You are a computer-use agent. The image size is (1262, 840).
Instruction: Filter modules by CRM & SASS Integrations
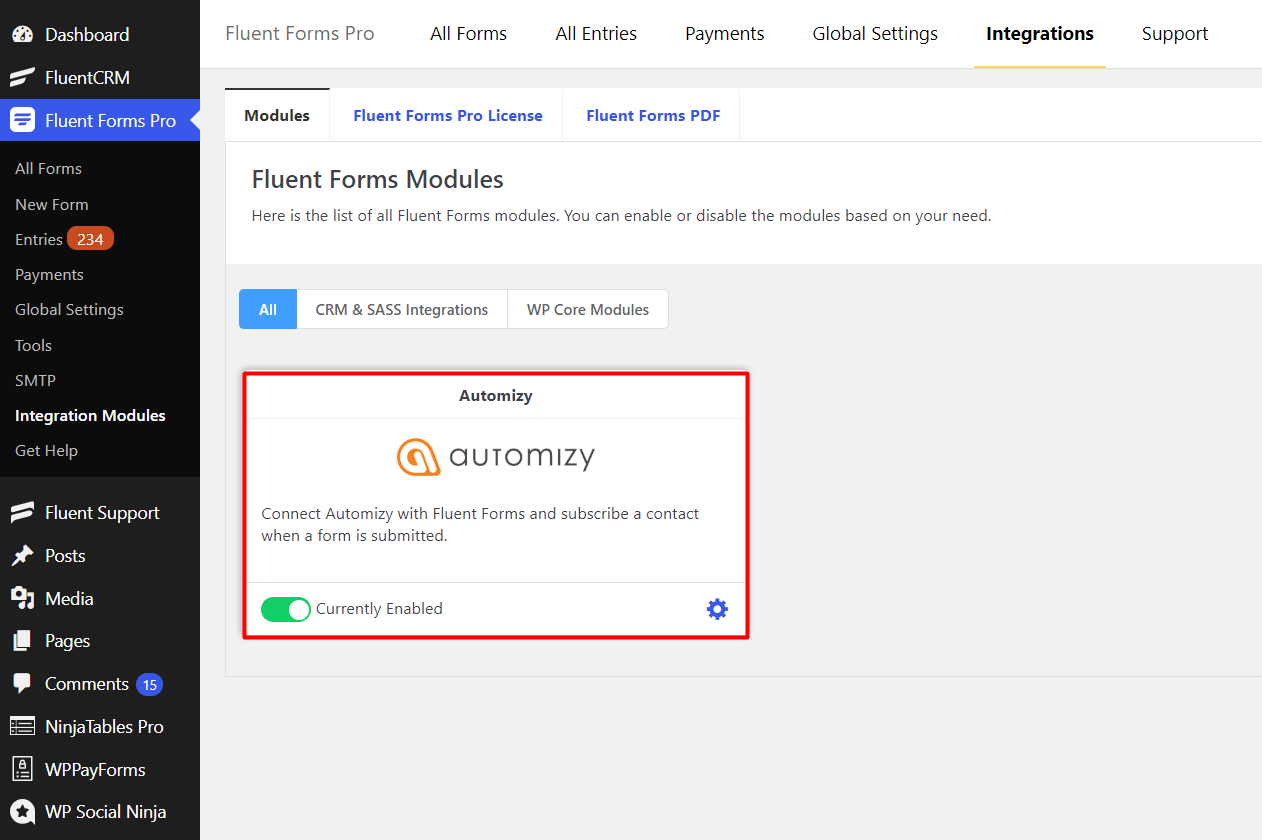coord(401,309)
